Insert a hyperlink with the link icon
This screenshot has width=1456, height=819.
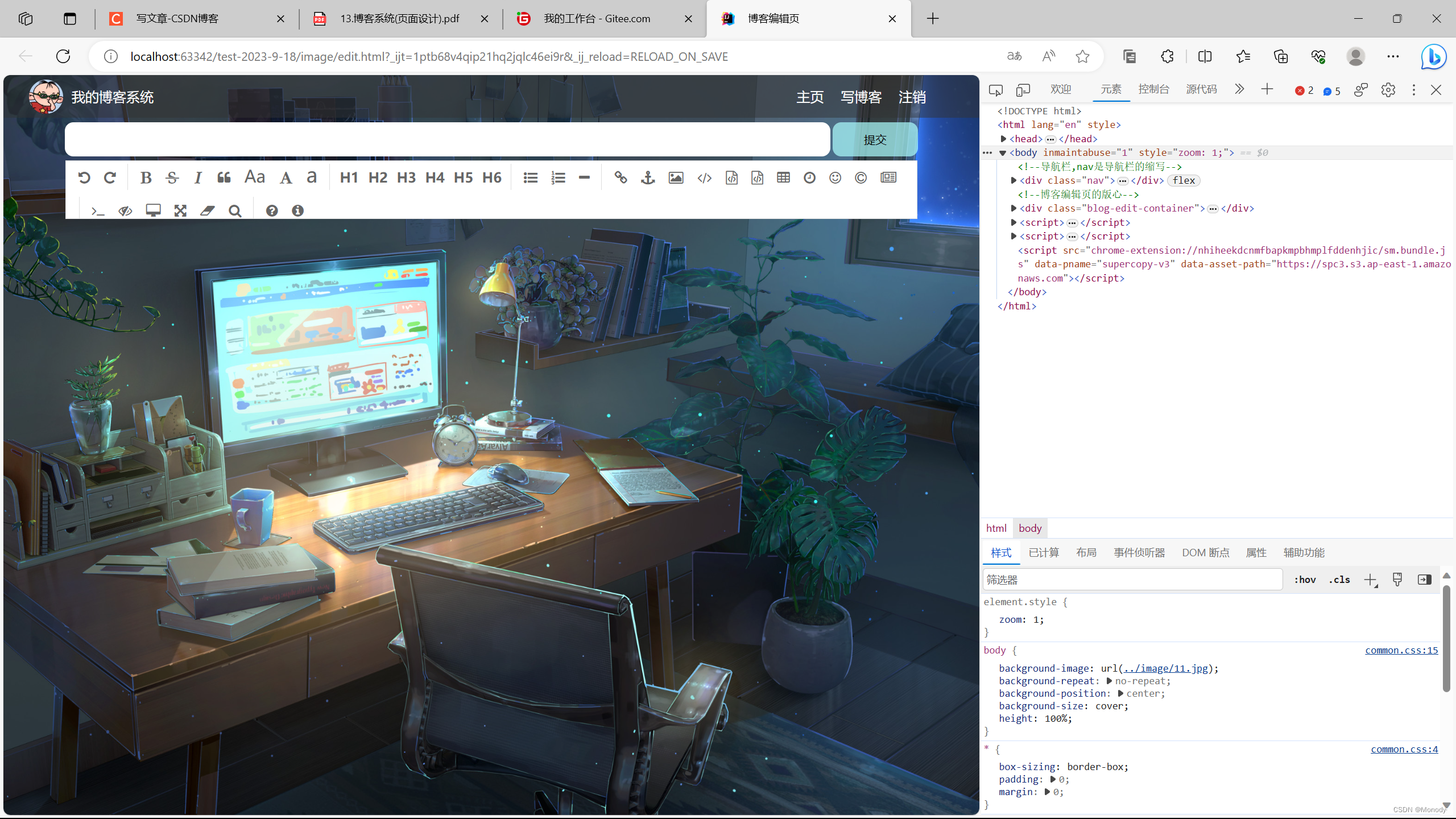point(621,177)
